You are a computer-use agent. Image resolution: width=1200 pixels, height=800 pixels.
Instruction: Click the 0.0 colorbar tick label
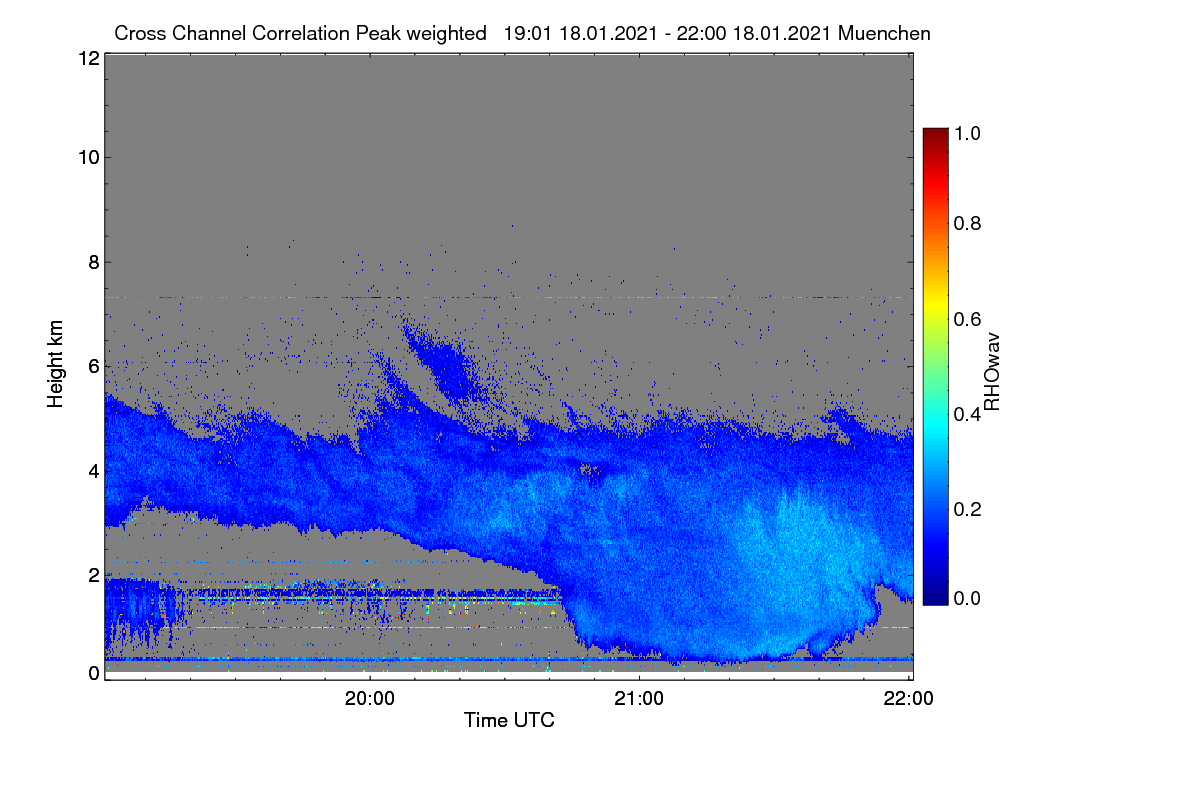[968, 598]
